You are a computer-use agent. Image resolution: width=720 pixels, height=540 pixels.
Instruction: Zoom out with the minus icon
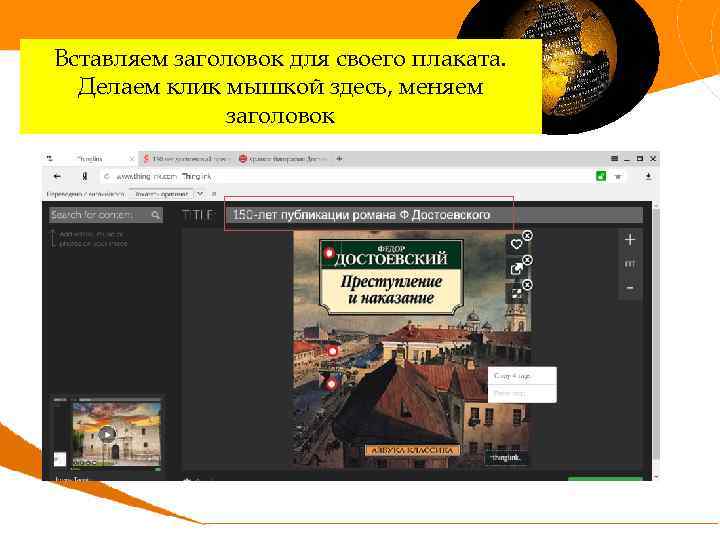[630, 288]
